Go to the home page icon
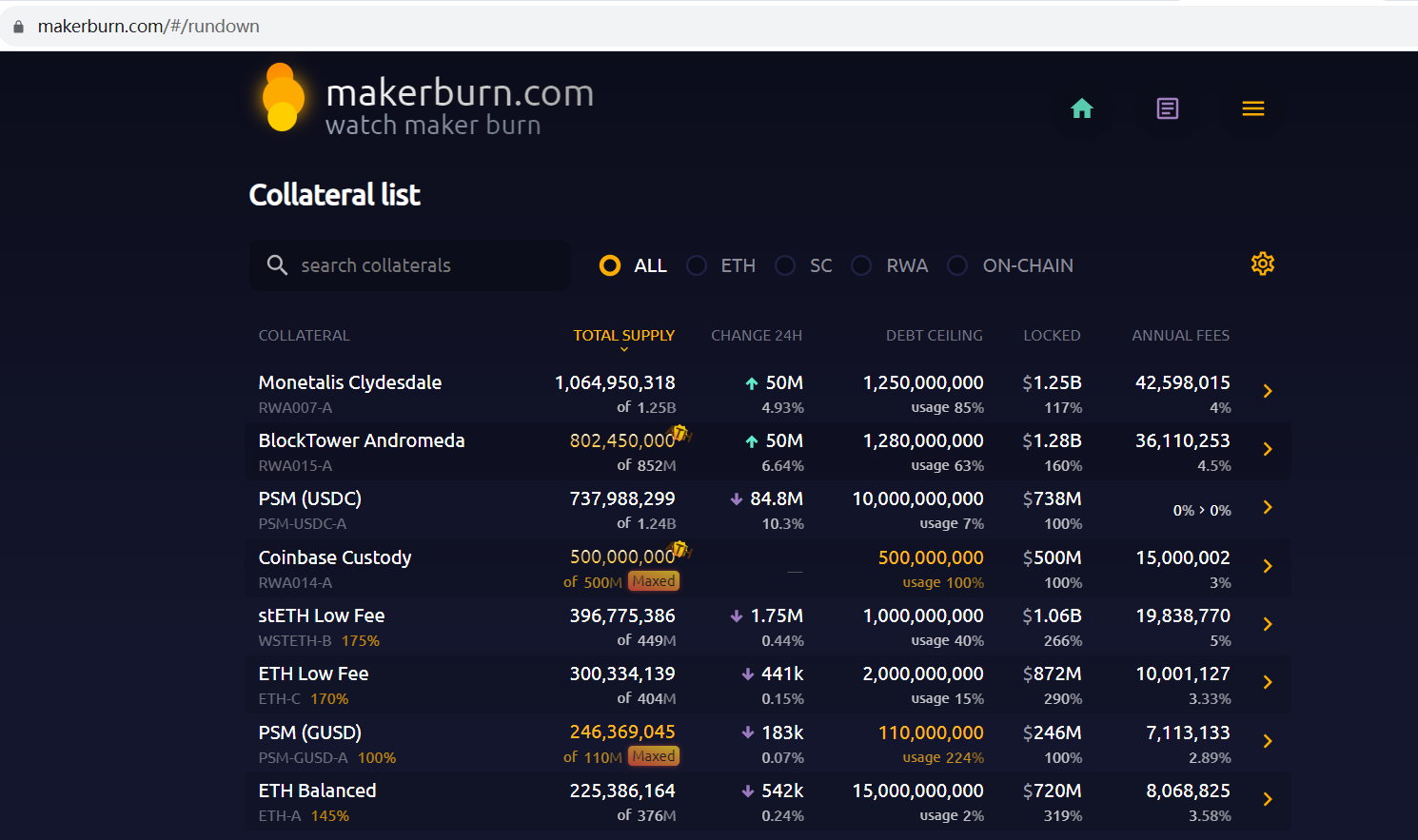 (1082, 108)
